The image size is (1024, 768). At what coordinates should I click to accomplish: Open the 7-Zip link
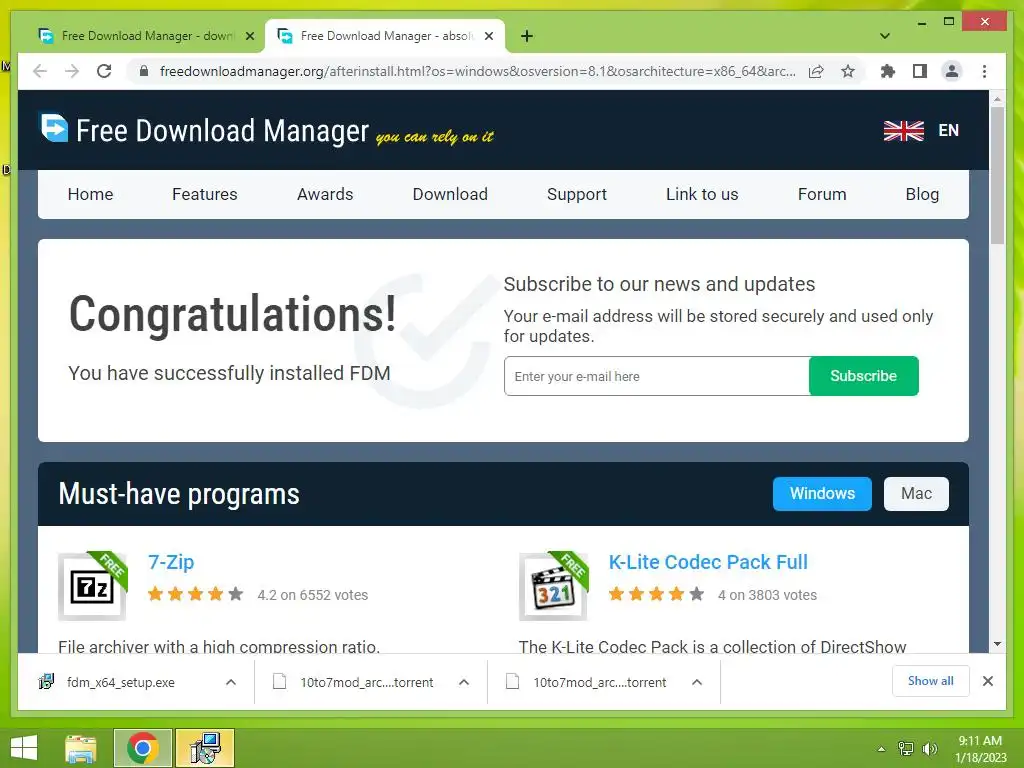171,562
